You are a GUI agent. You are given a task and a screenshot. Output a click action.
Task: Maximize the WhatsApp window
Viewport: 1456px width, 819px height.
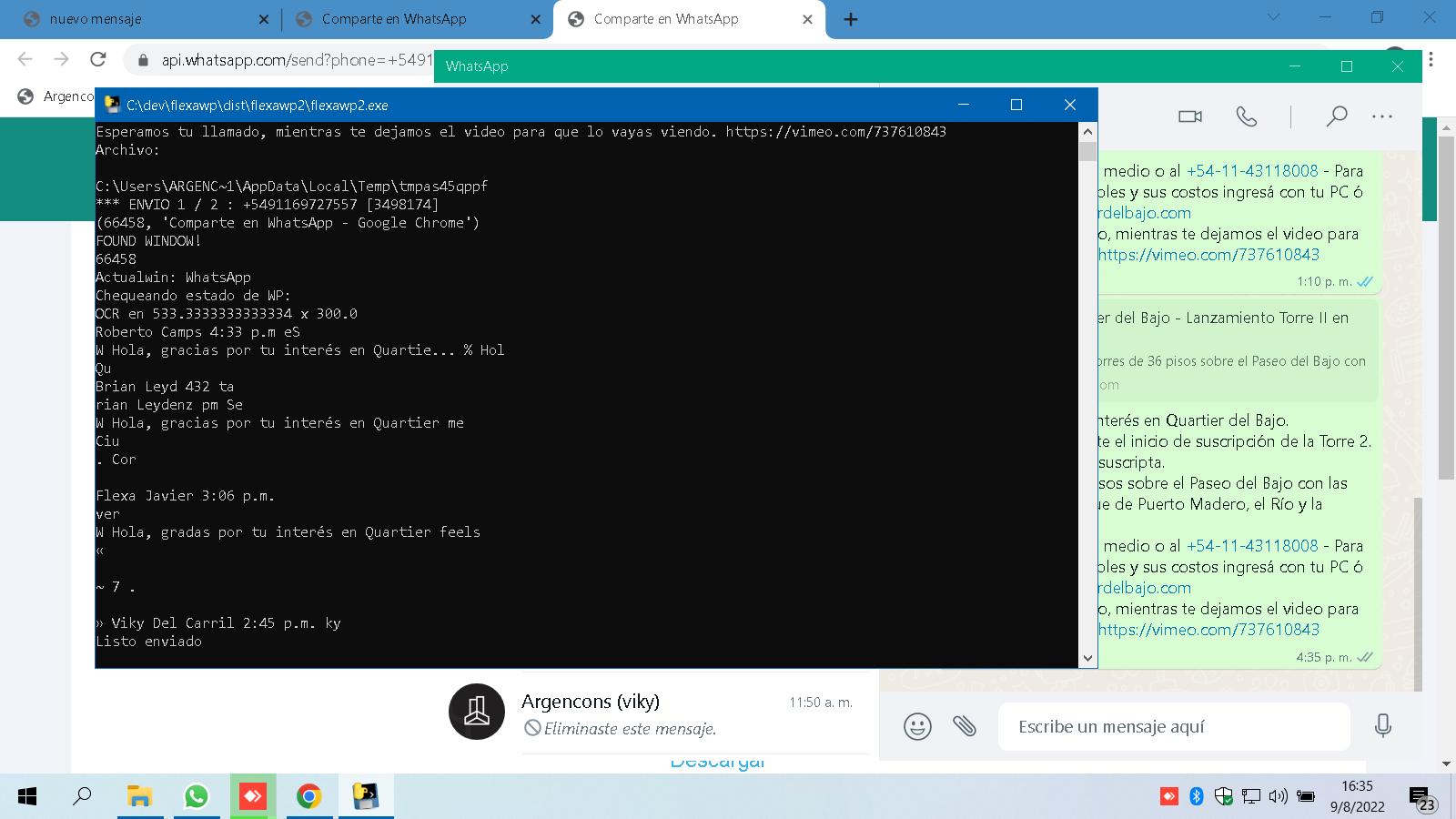click(1347, 66)
